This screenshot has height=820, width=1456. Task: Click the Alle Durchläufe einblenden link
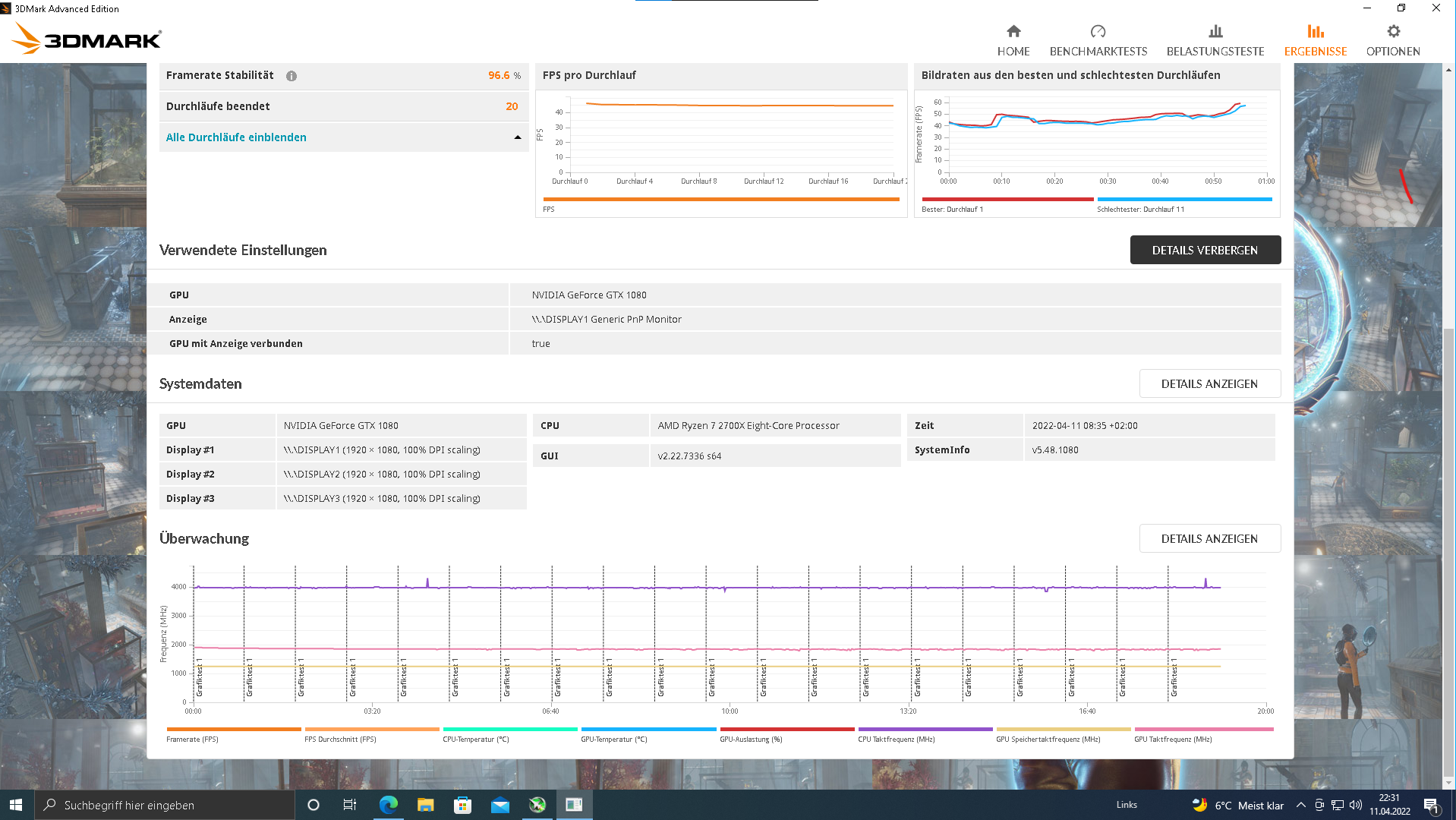tap(236, 137)
